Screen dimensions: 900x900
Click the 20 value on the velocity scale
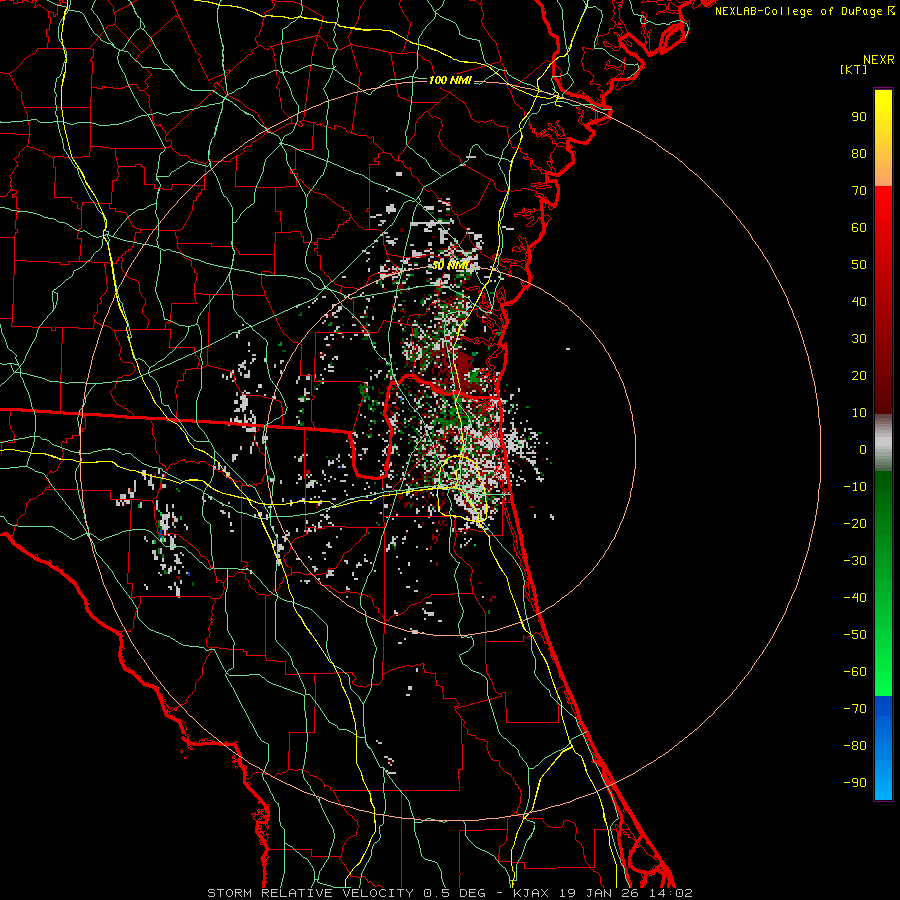click(x=859, y=376)
